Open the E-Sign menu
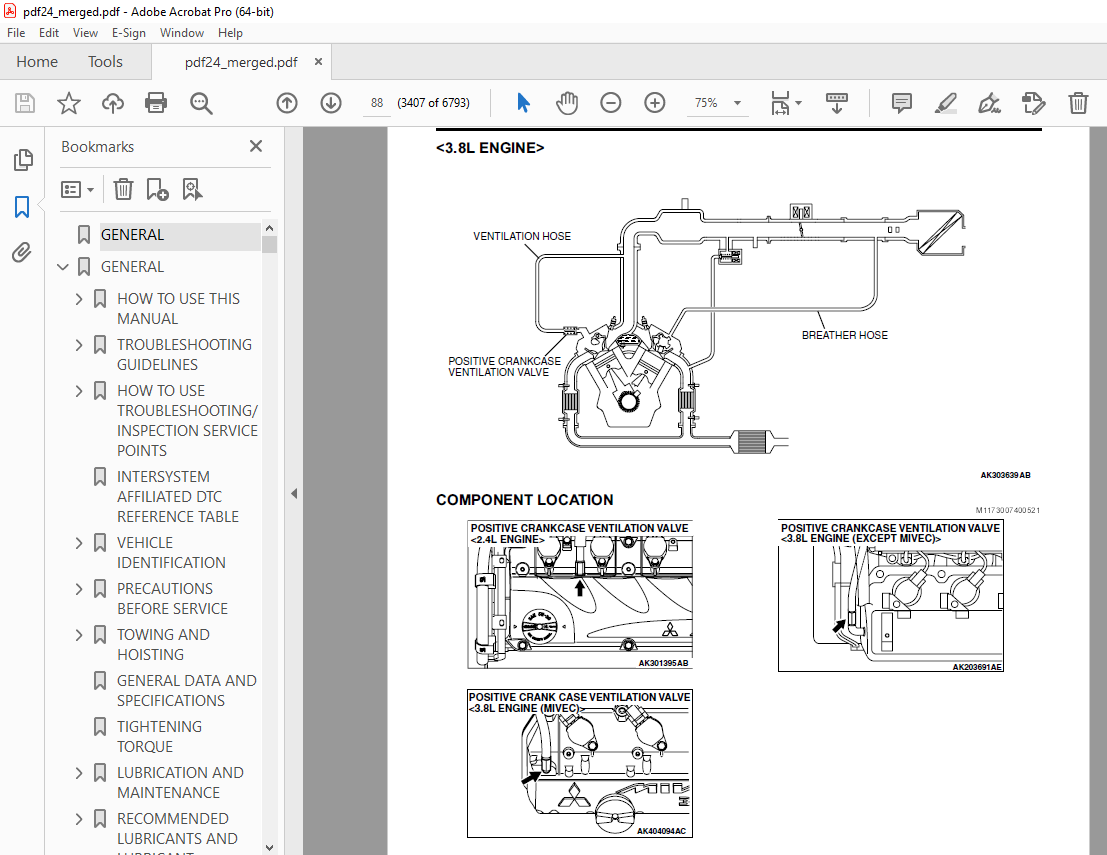The image size is (1107, 855). pos(128,32)
